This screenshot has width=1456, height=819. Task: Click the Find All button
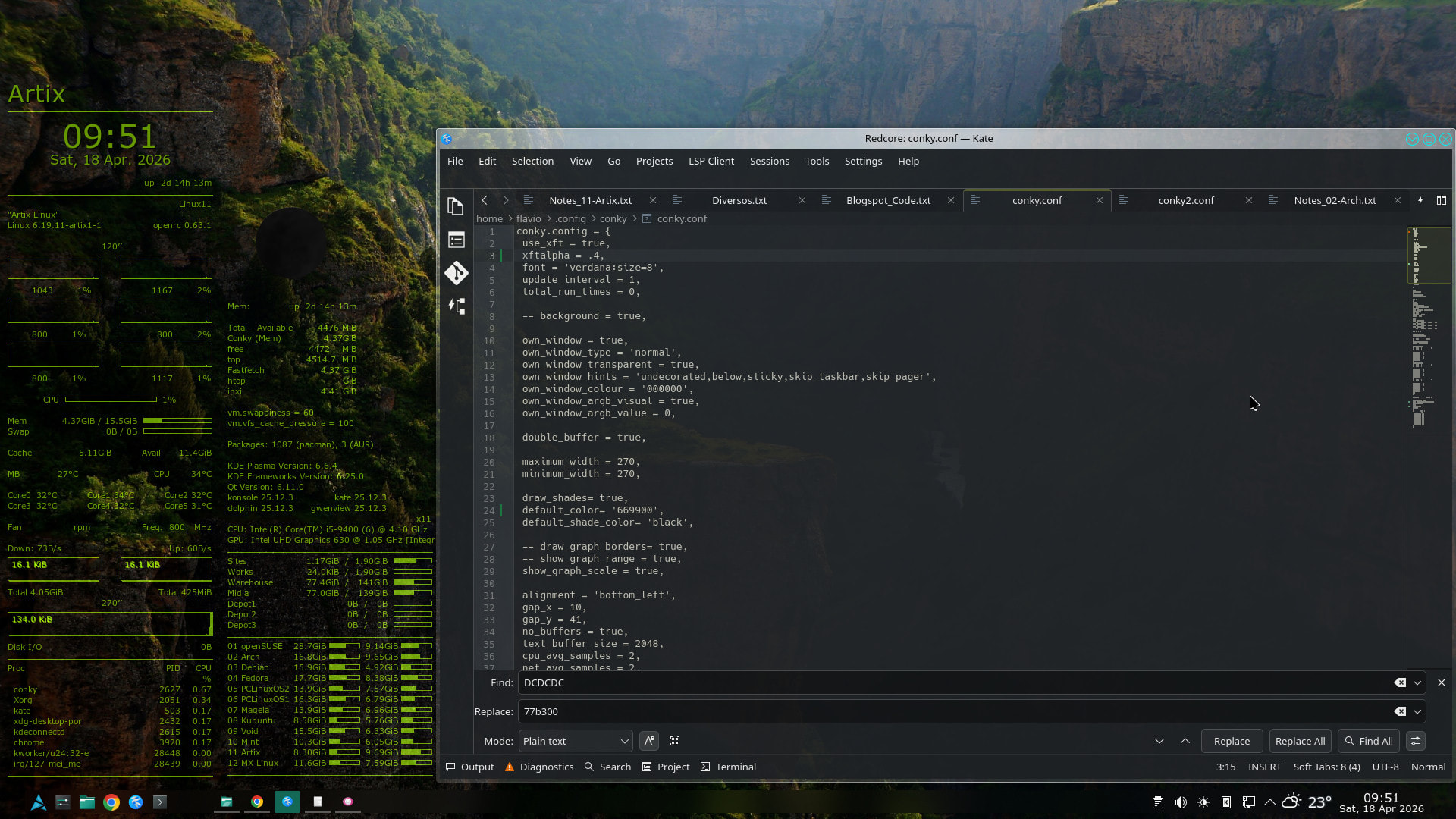click(x=1369, y=741)
